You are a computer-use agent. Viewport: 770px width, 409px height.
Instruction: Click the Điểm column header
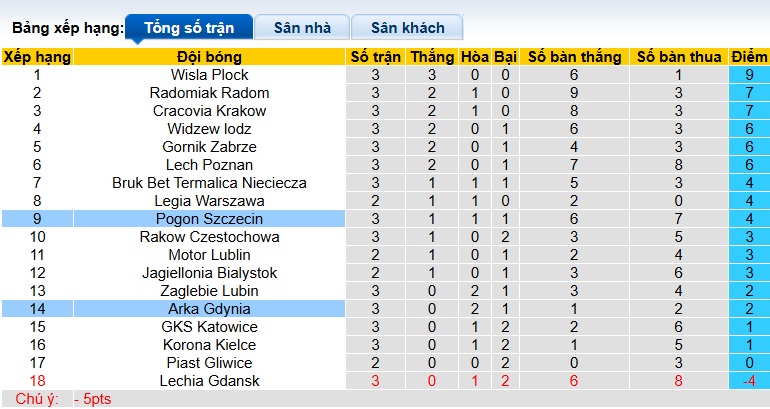(749, 57)
